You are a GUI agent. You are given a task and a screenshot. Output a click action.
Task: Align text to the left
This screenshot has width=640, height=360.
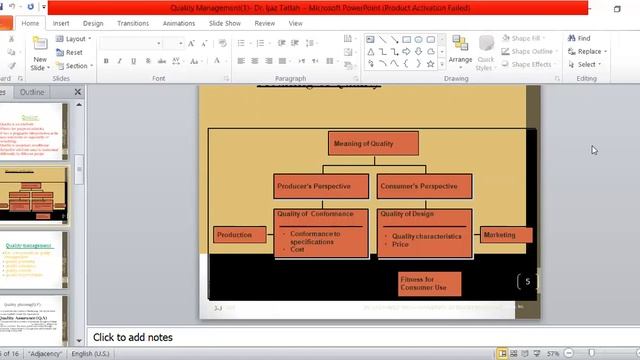[241, 61]
